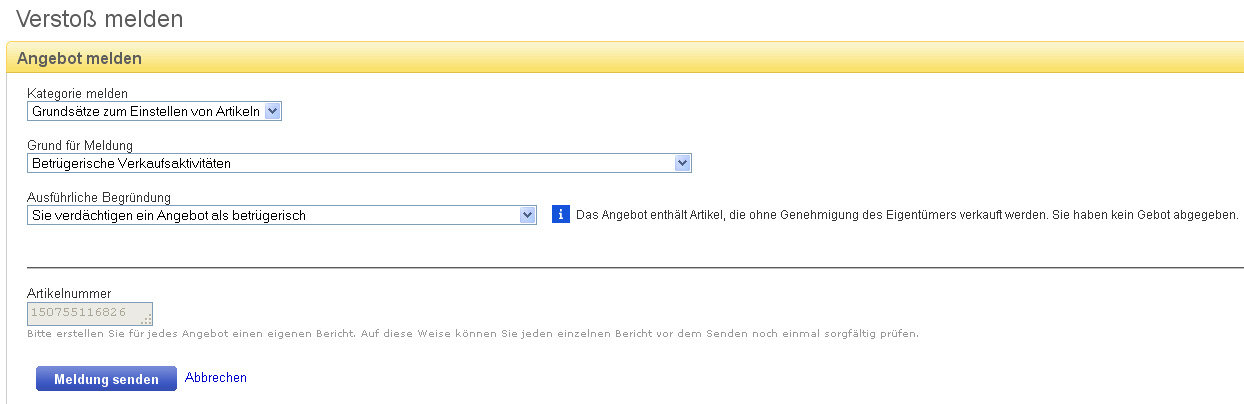
Task: Click the Angebot melden section header
Action: coord(80,59)
